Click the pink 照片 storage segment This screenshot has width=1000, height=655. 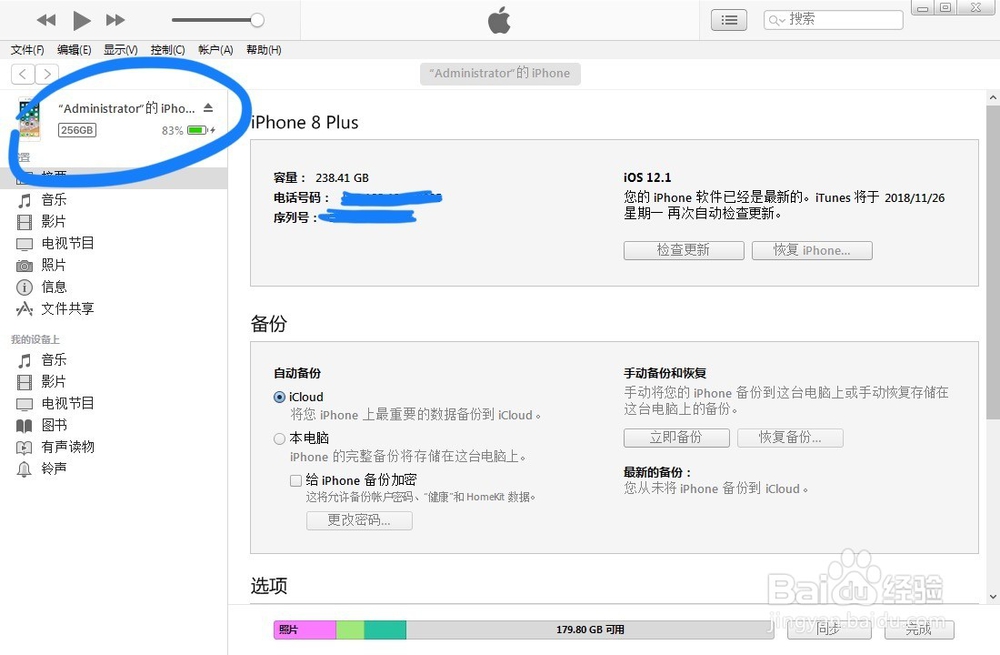tap(305, 629)
